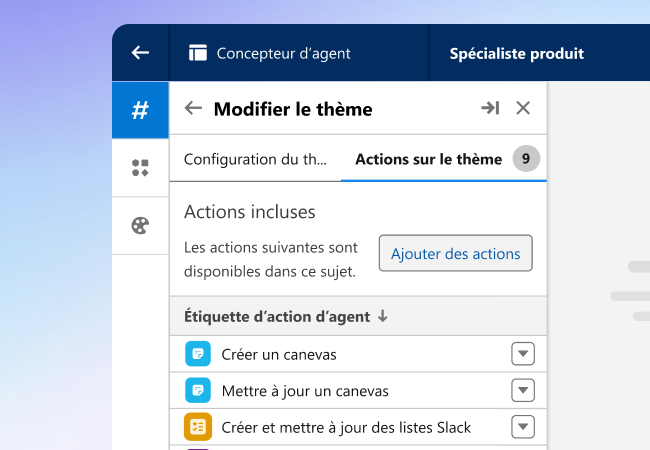
Task: Click the Spécialiste produit agent title
Action: click(517, 53)
